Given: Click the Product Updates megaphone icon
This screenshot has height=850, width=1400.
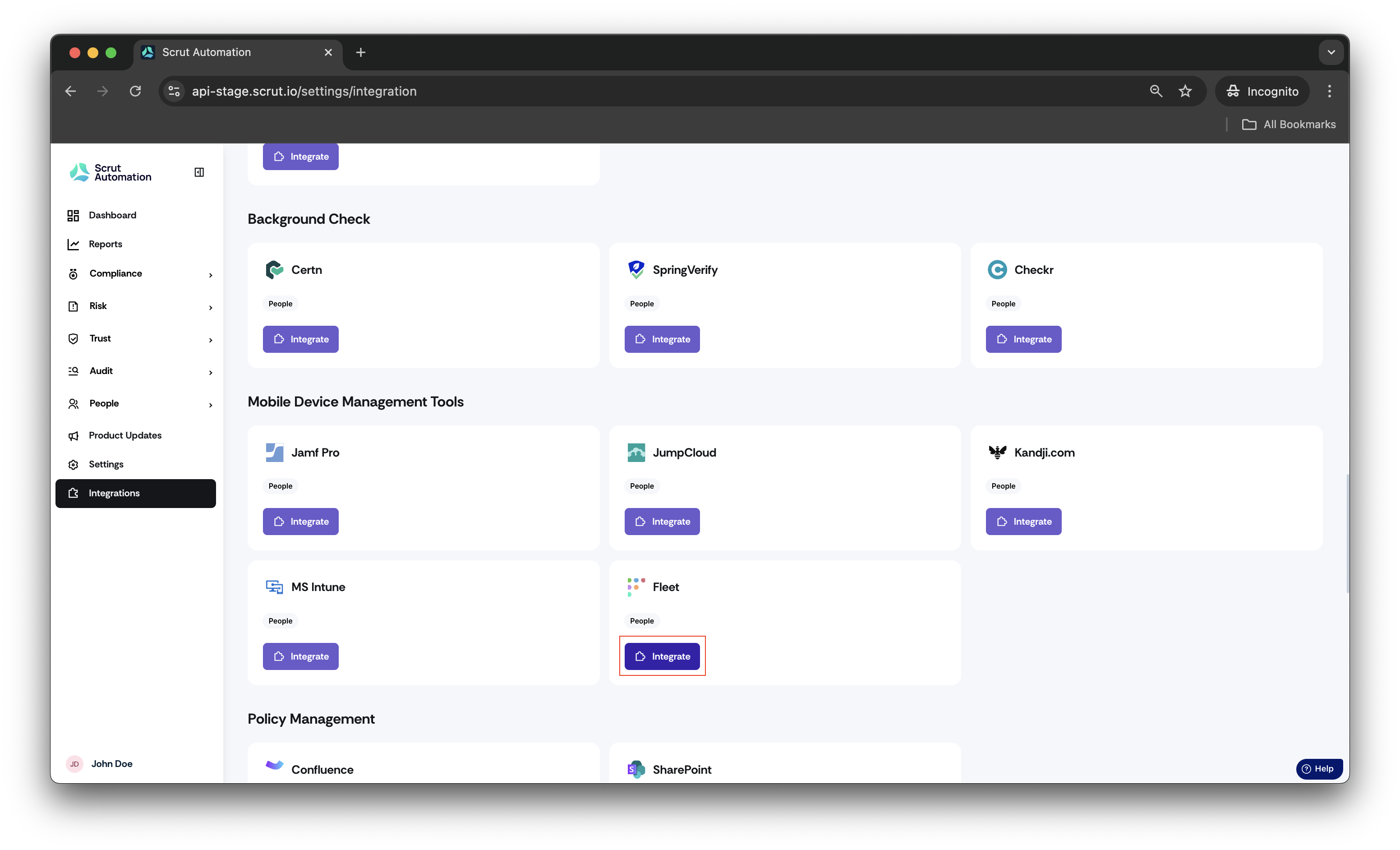Looking at the screenshot, I should 74,436.
